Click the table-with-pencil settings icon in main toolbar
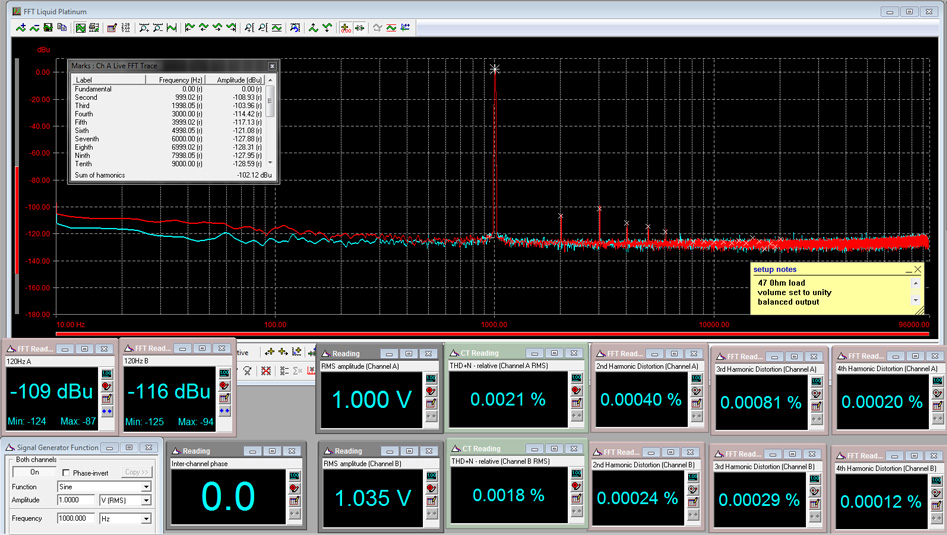Screen dimensions: 947x535 [x=112, y=28]
